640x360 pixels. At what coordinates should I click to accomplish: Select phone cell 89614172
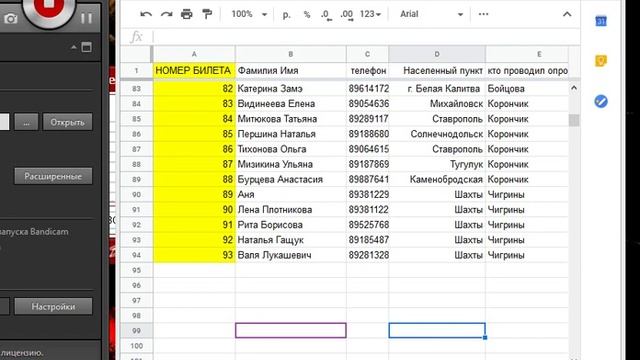tap(367, 89)
